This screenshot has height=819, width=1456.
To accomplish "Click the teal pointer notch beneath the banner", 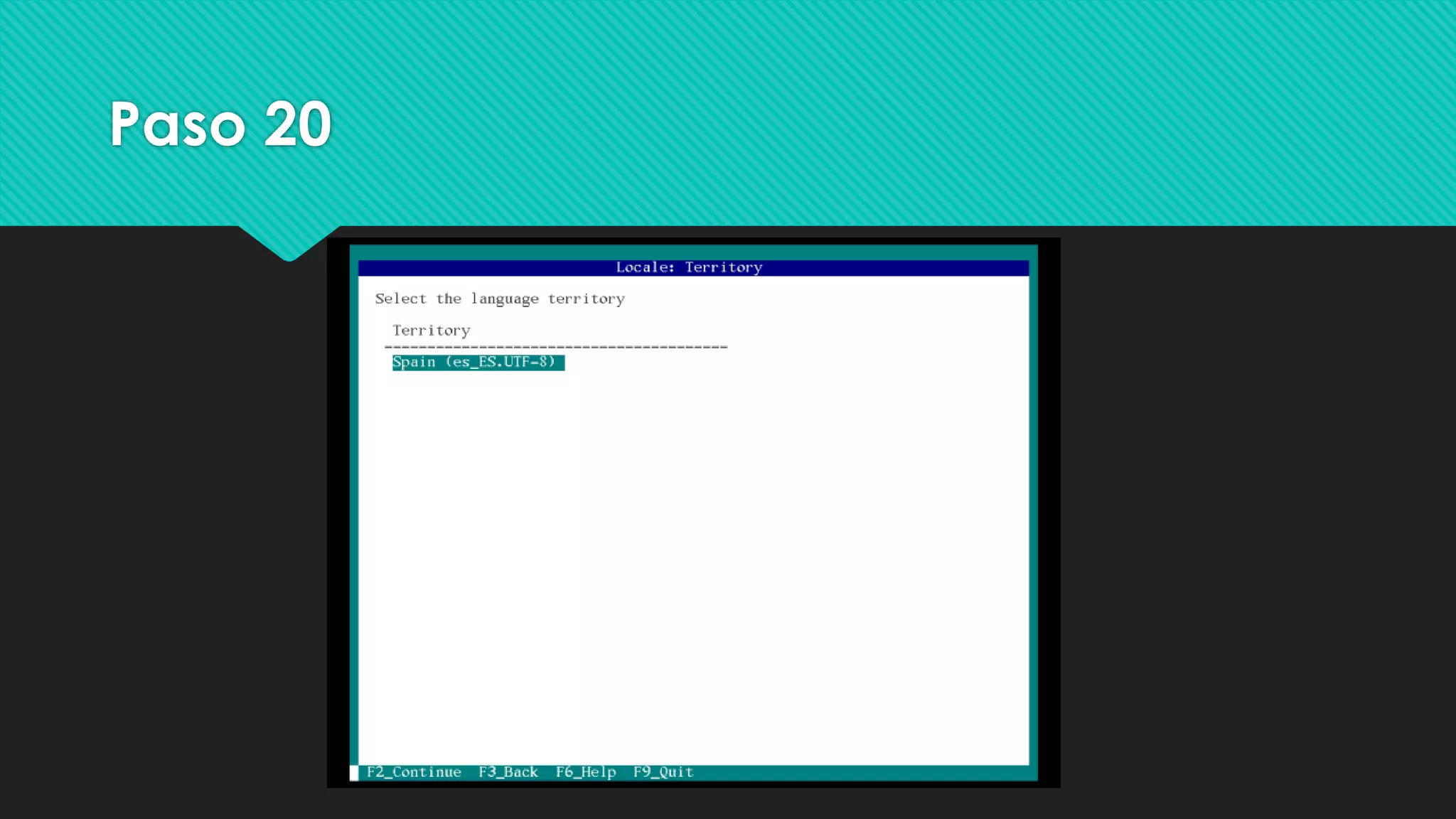I will (289, 242).
